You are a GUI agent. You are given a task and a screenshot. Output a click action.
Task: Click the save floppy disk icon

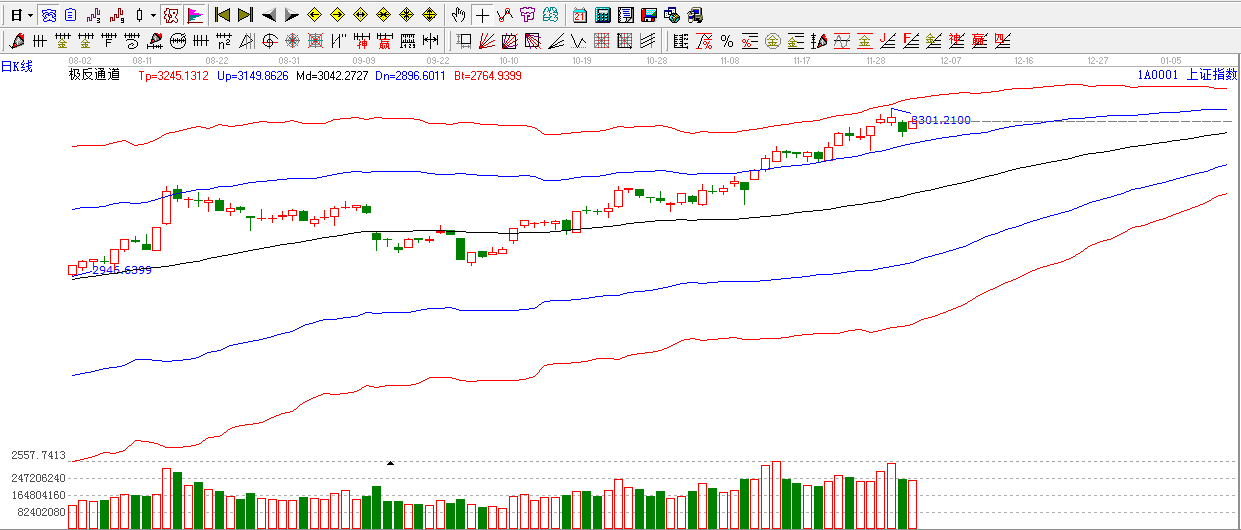pos(648,15)
